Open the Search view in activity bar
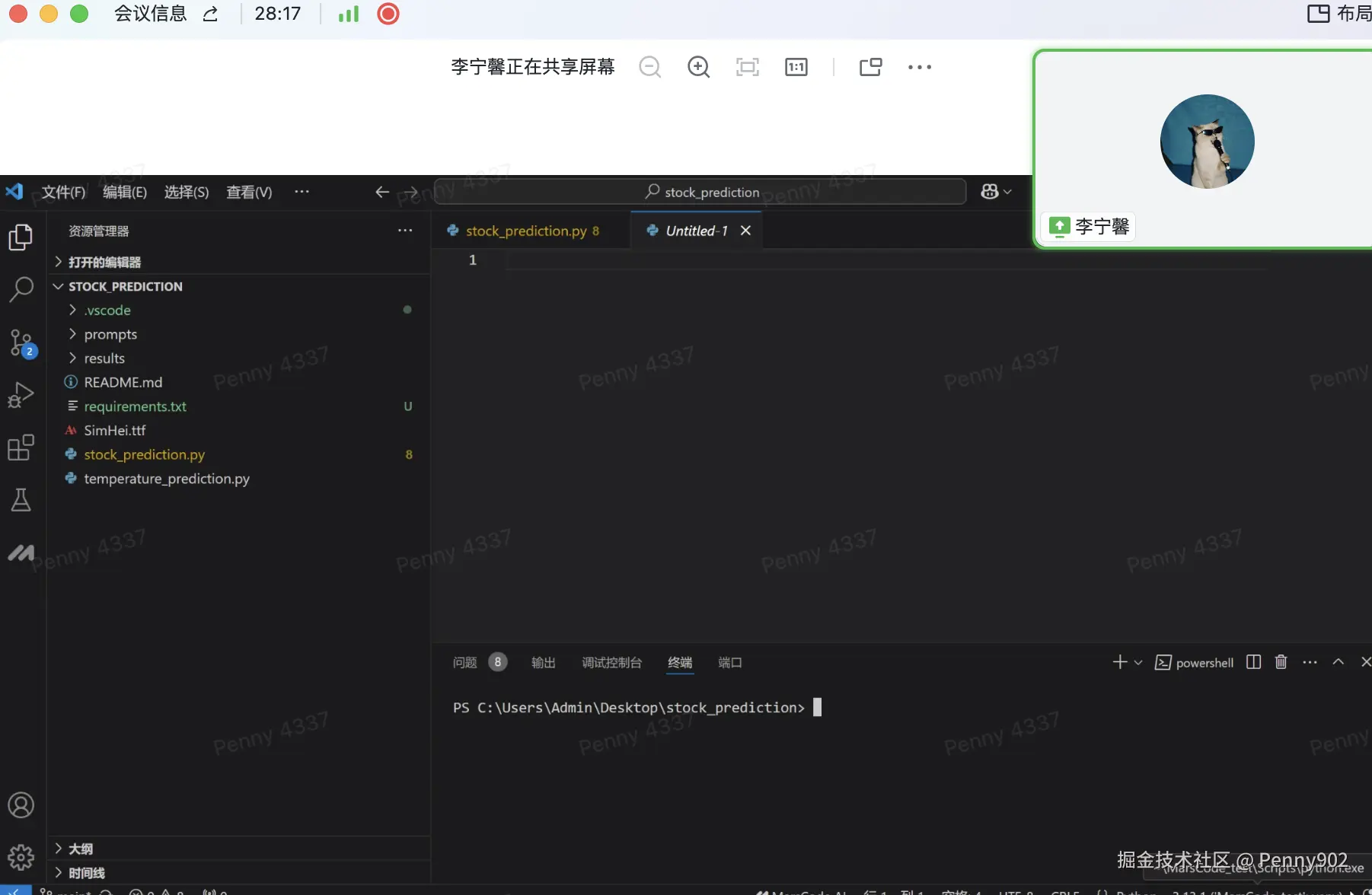 [21, 289]
